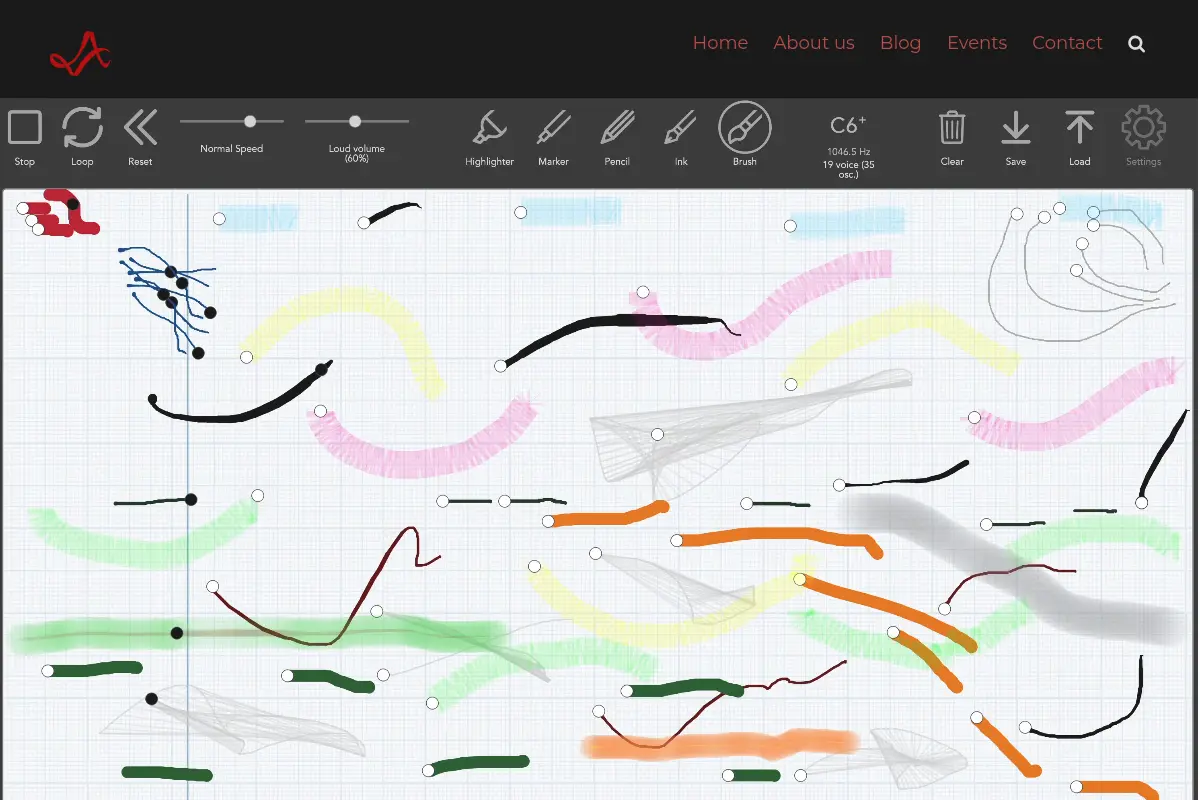Image resolution: width=1200 pixels, height=800 pixels.
Task: Clear the canvas with the trash icon
Action: point(952,128)
